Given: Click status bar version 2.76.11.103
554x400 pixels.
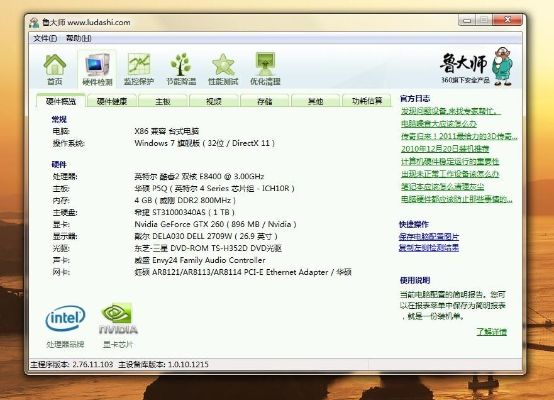Looking at the screenshot, I should pyautogui.click(x=72, y=364).
